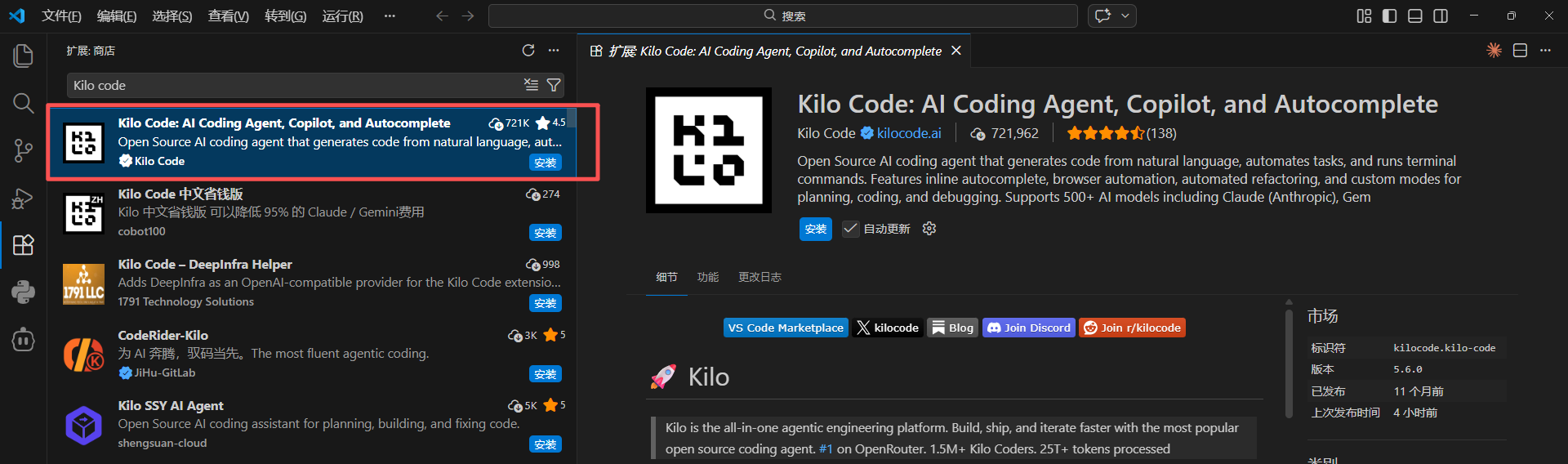Open the overflow menu in title menu bar
This screenshot has width=1568, height=464.
point(390,16)
